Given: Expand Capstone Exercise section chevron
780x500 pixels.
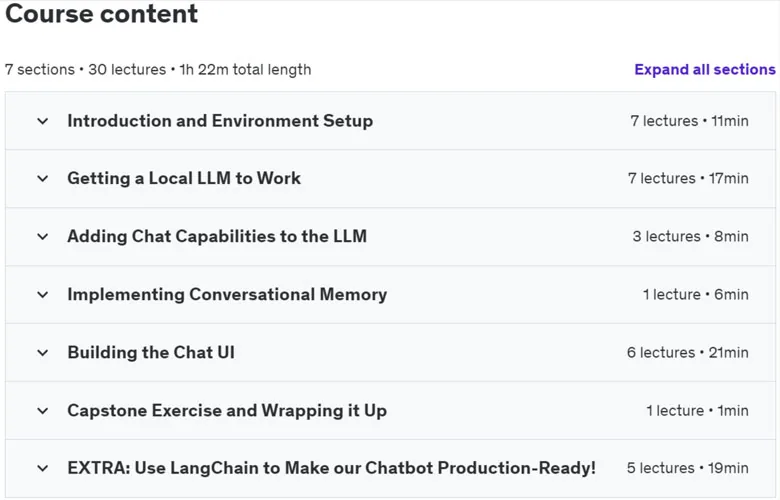Looking at the screenshot, I should click(x=43, y=411).
